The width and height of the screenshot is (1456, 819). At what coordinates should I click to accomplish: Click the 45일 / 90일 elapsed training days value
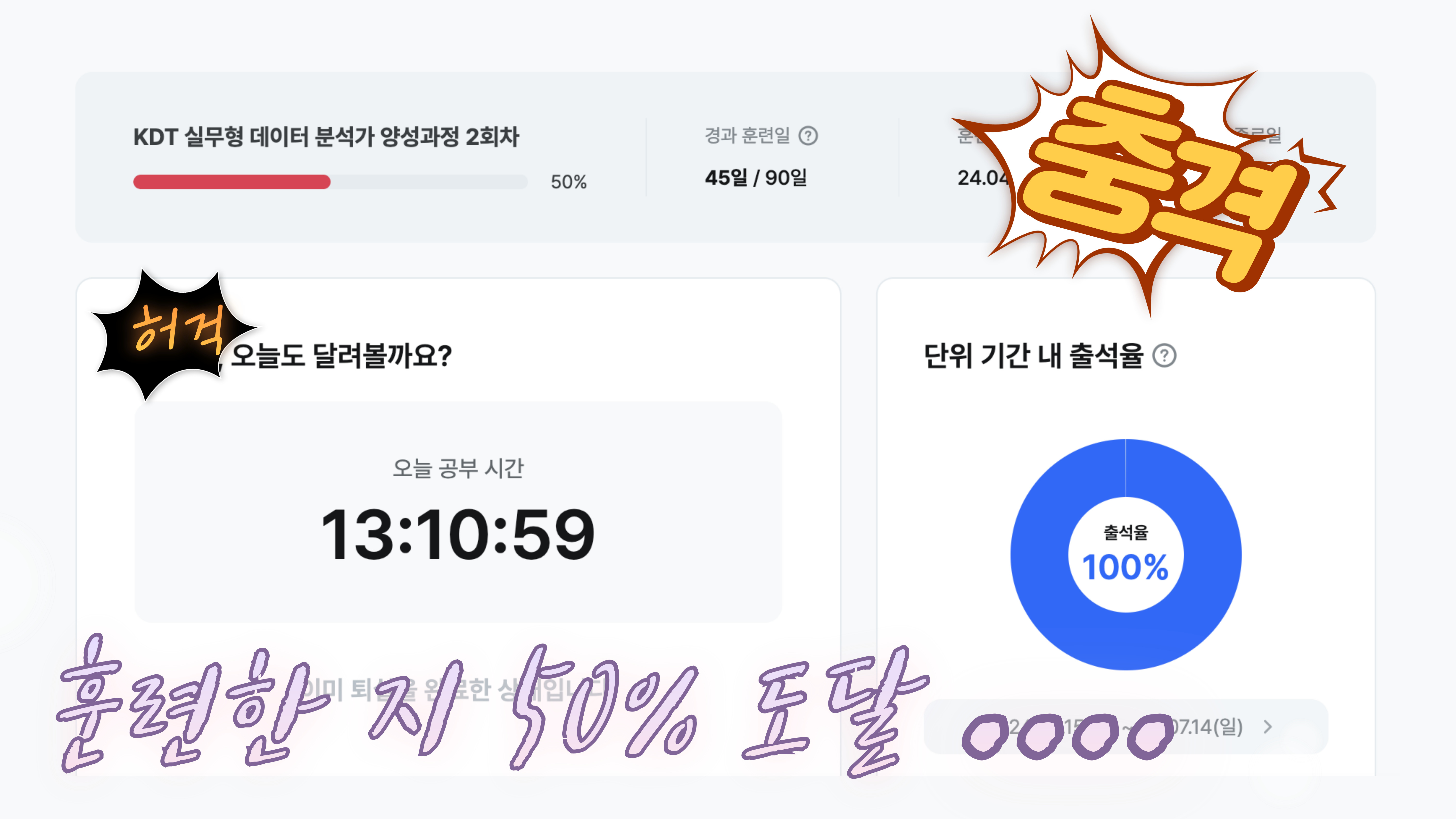click(756, 177)
